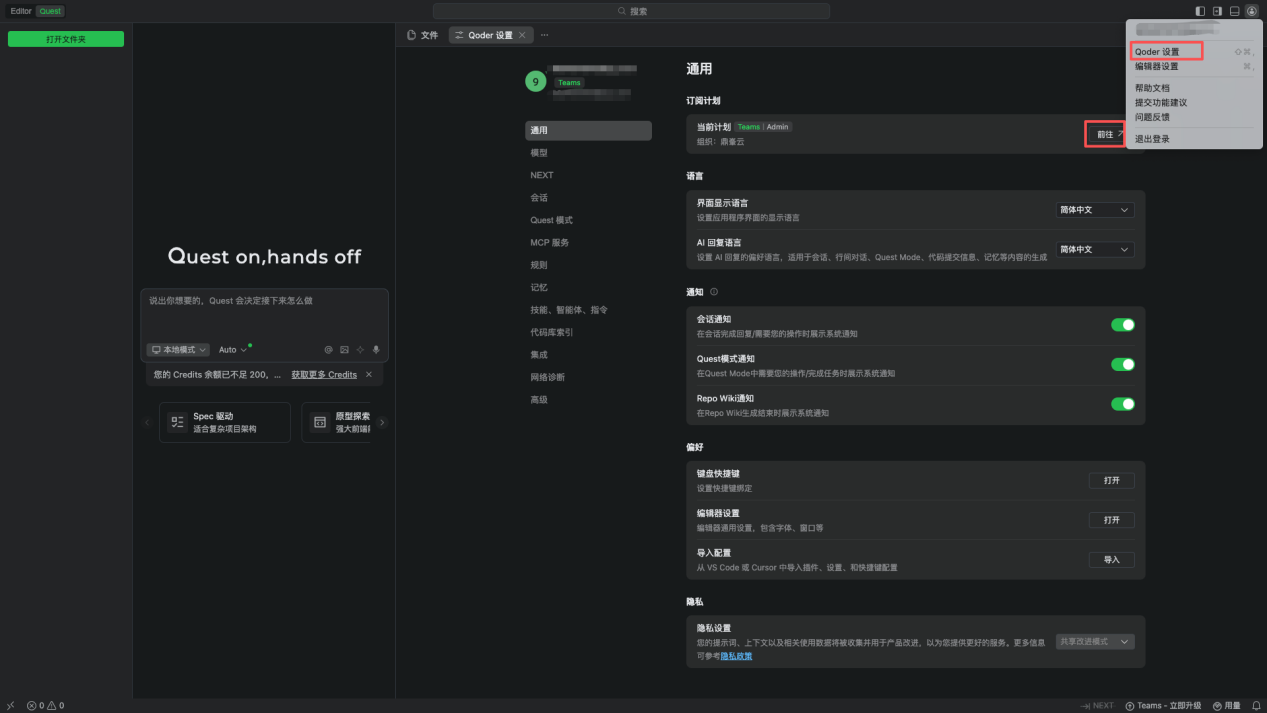Click Teams - 立即升级 in status bar
The height and width of the screenshot is (713, 1267).
point(1163,705)
